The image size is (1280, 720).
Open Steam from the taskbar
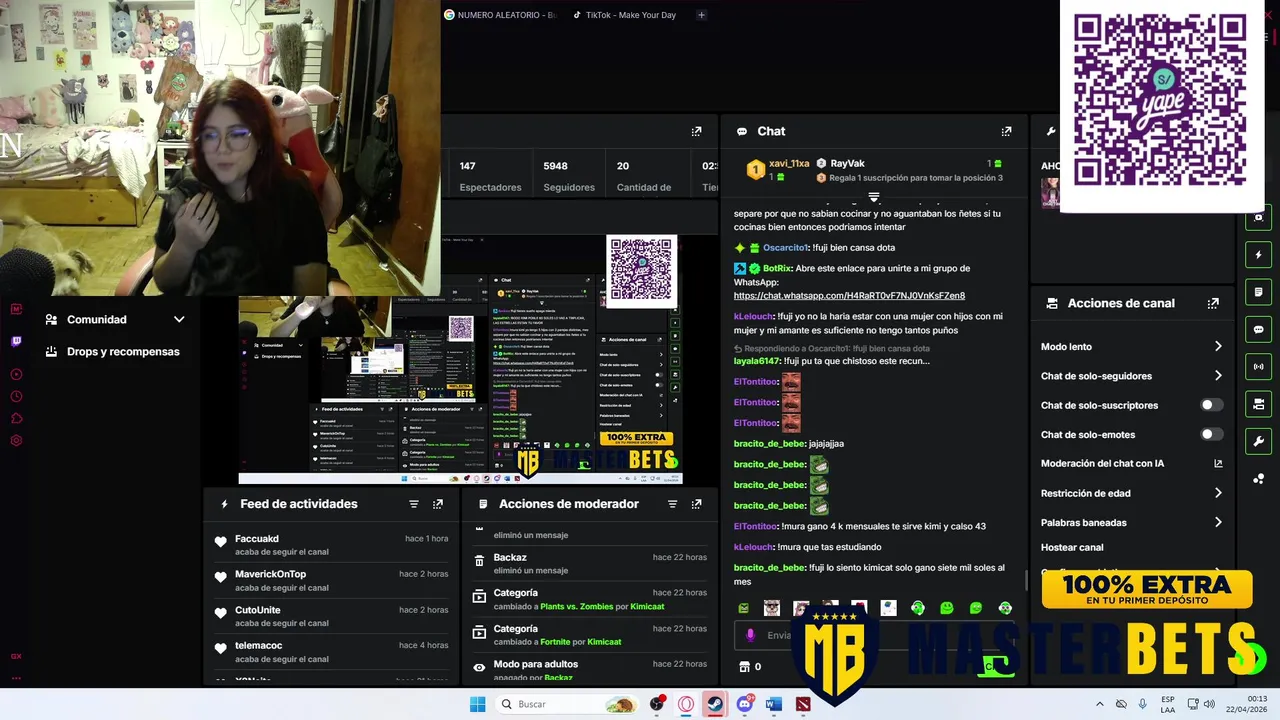714,704
